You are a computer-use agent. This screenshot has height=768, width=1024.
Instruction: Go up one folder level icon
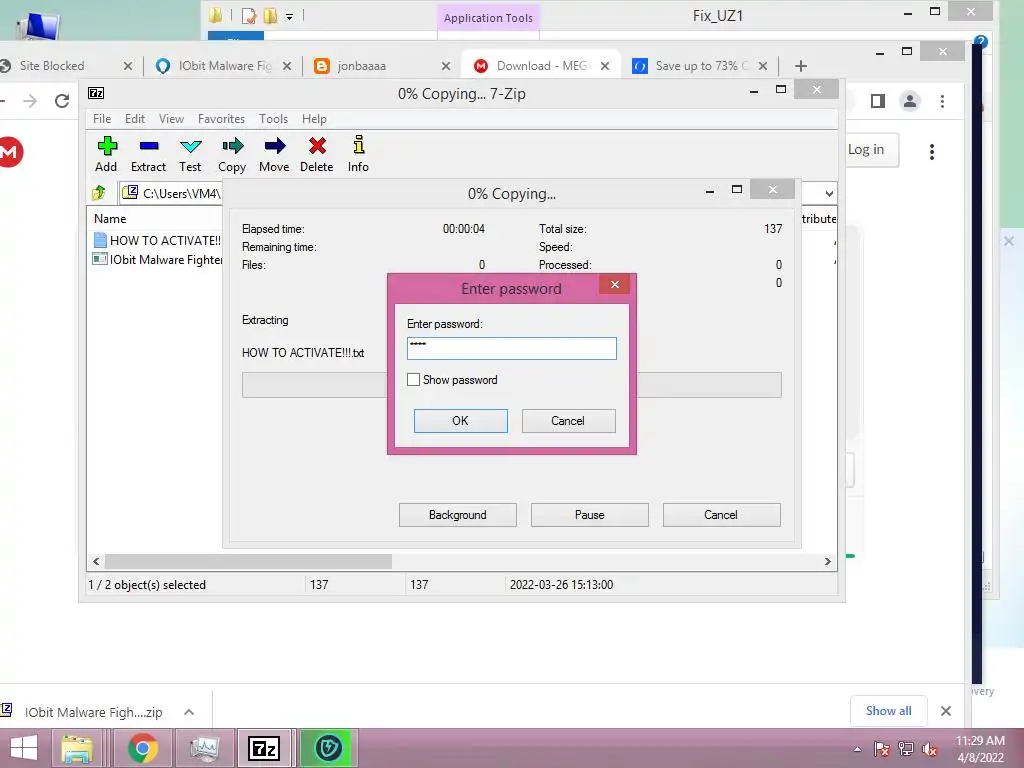(99, 193)
